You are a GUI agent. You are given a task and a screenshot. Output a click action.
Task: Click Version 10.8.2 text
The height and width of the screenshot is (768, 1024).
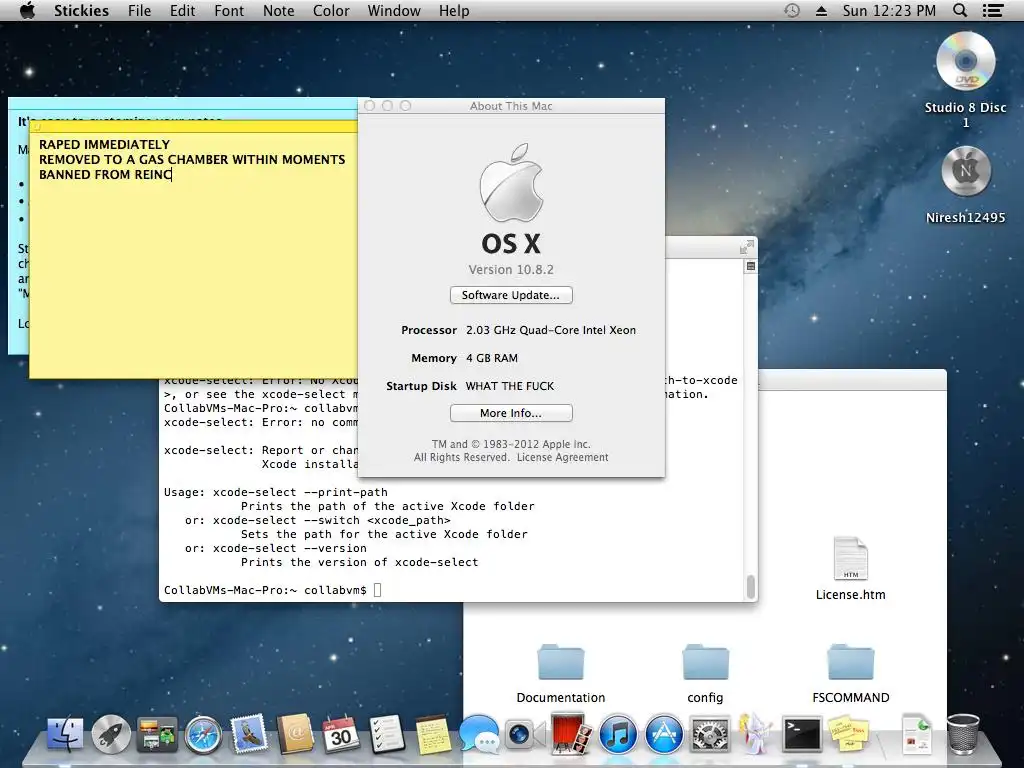511,269
